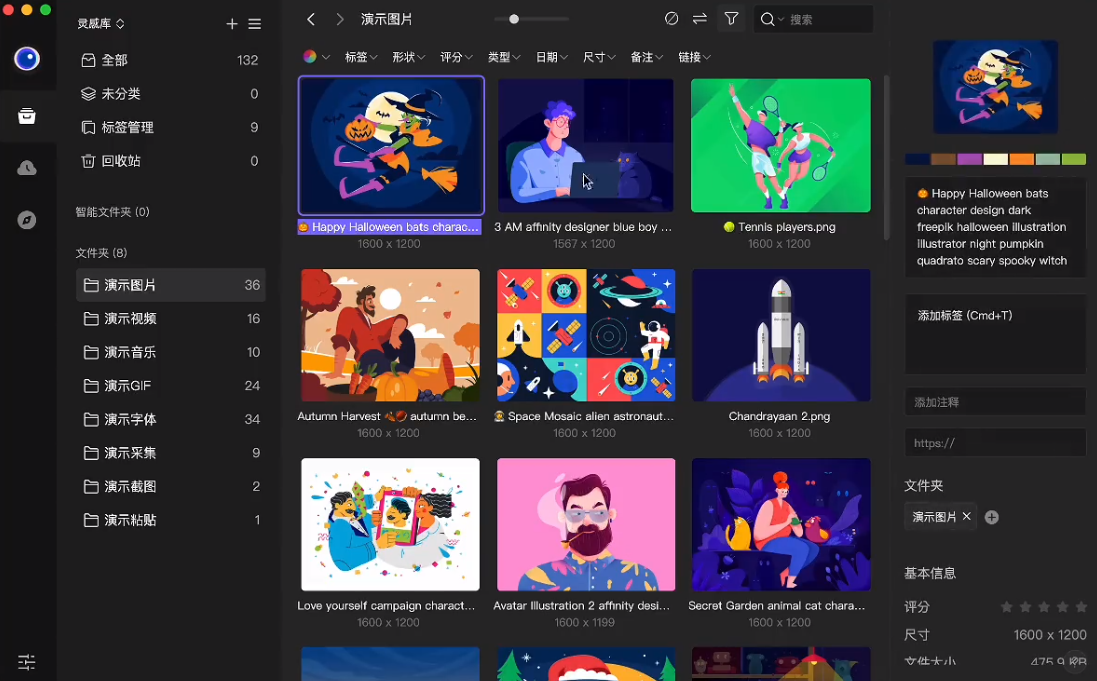This screenshot has width=1097, height=681.
Task: Open the 演示粘贴 folder
Action: coord(171,520)
